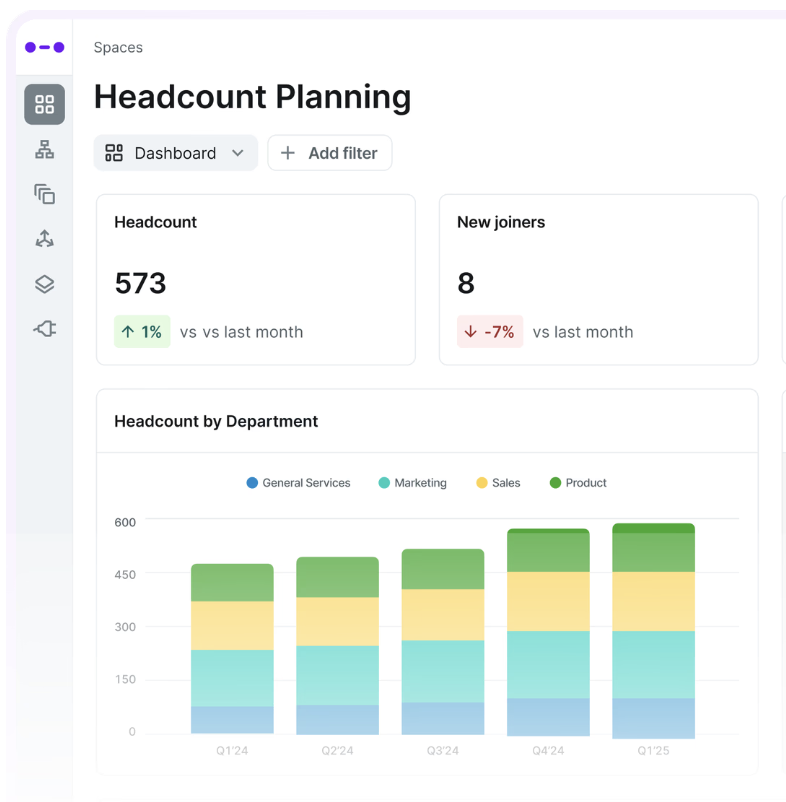786x802 pixels.
Task: Select the stacked copies sidebar icon
Action: [44, 194]
